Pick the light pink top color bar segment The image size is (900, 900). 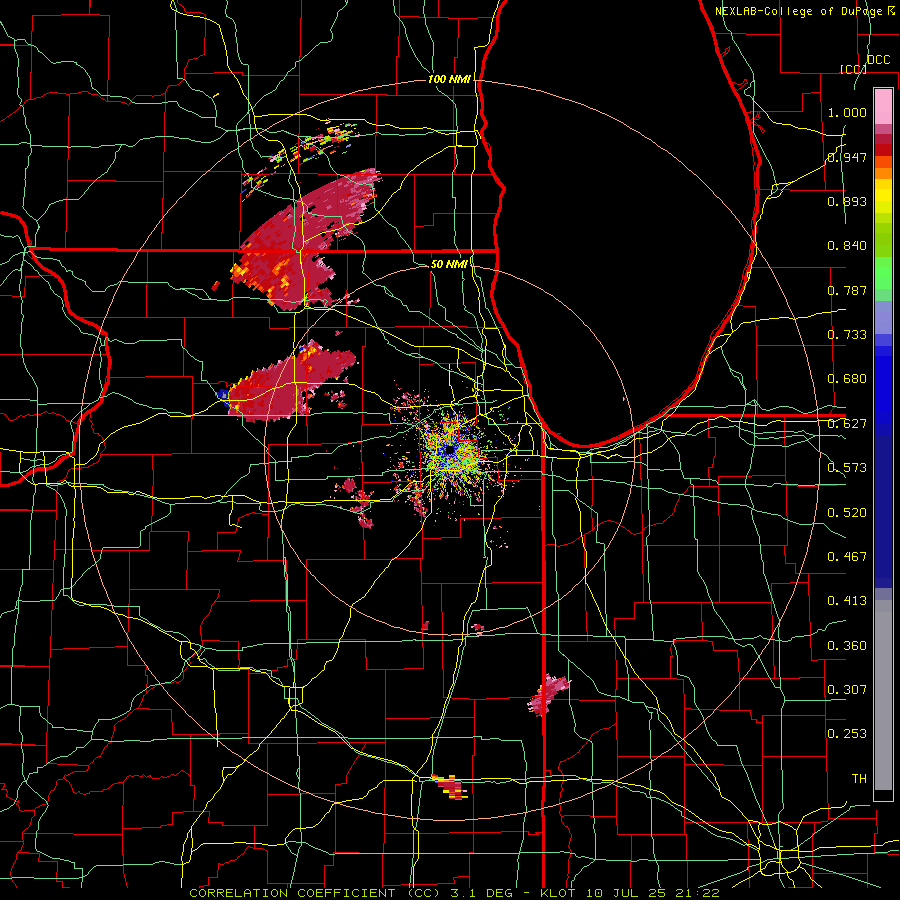point(883,106)
